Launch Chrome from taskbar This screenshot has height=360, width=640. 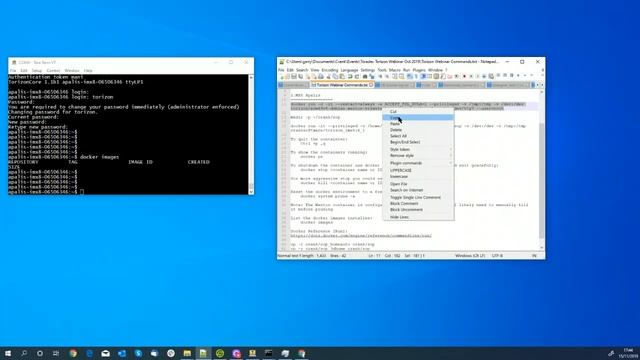73,353
